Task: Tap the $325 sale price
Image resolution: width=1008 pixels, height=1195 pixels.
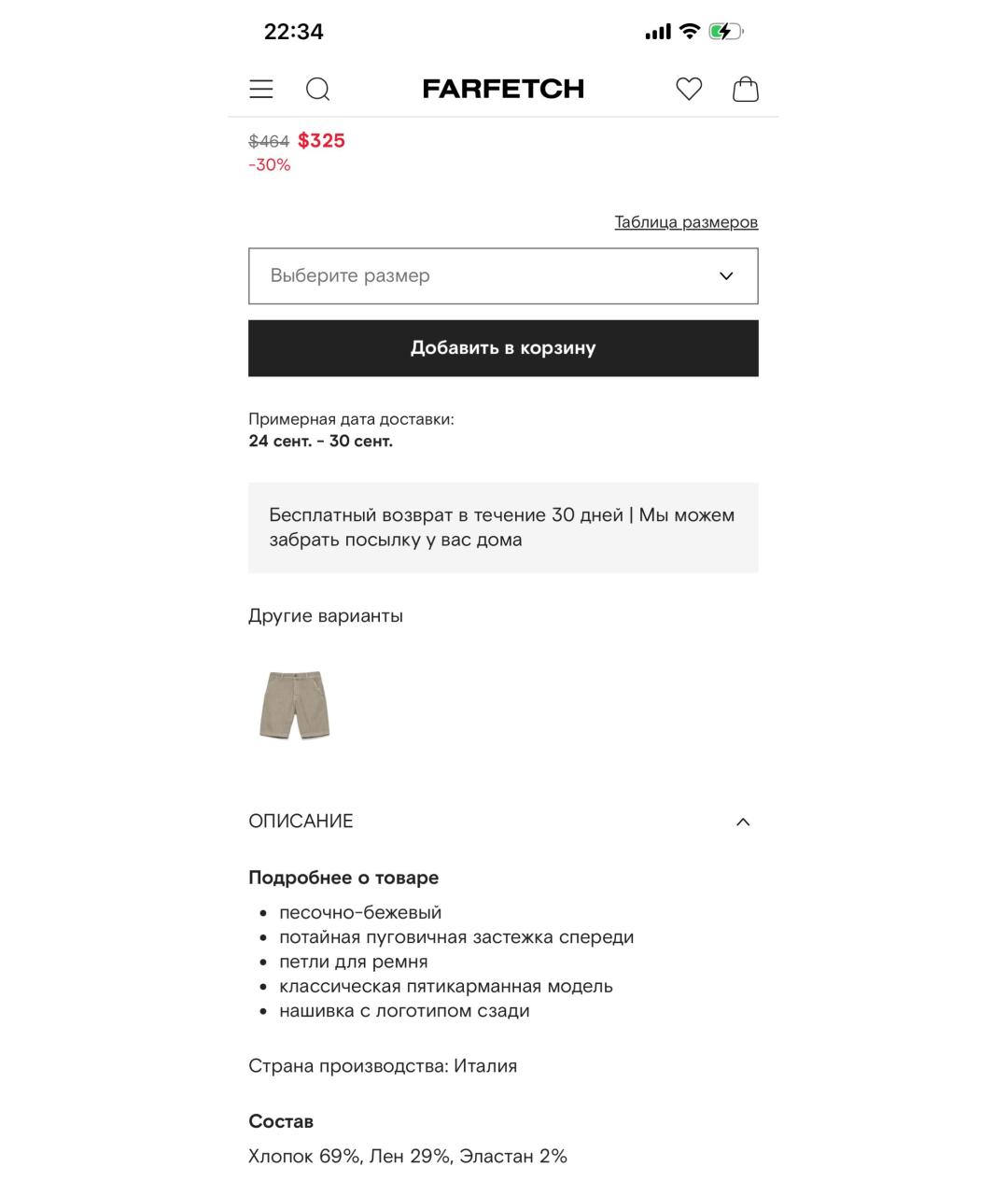Action: tap(321, 141)
